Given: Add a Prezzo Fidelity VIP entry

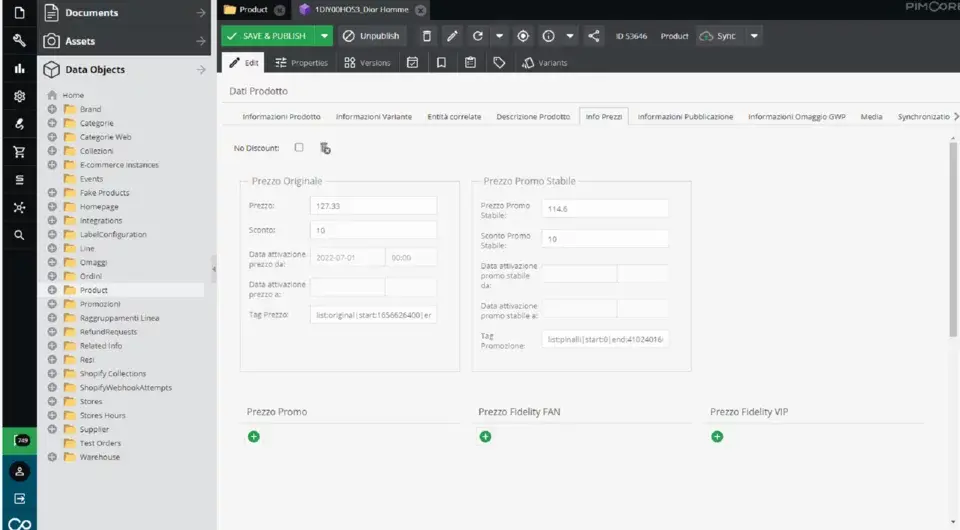Looking at the screenshot, I should (717, 436).
